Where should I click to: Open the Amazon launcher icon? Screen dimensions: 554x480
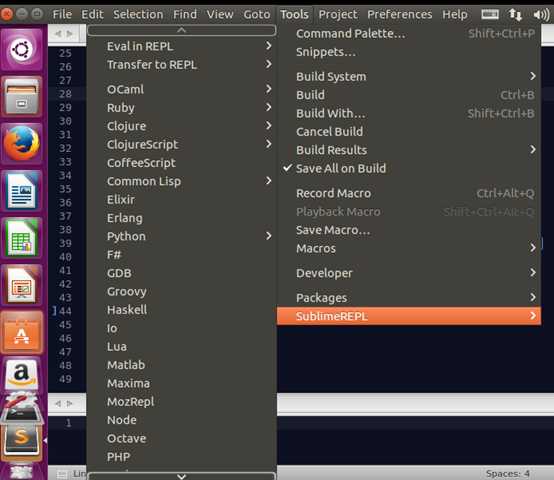[x=22, y=374]
